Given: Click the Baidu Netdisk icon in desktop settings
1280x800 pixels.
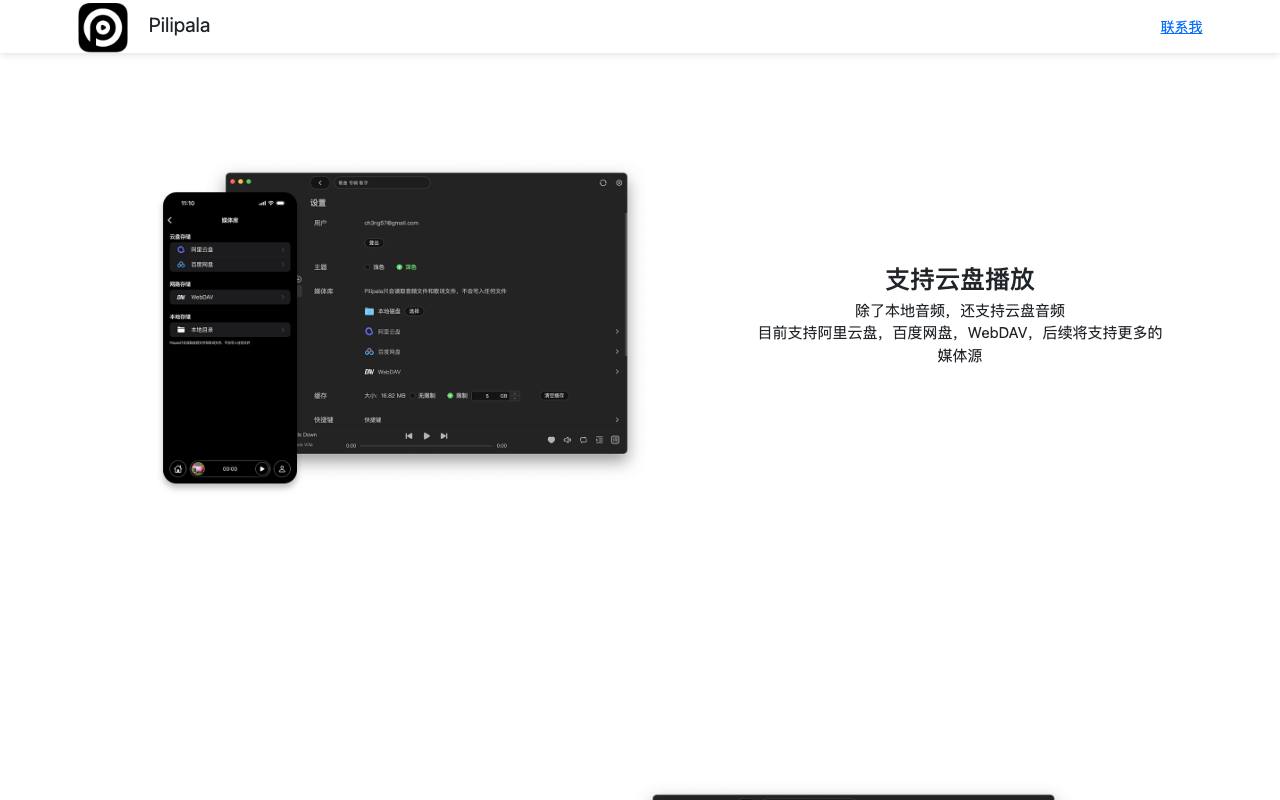Looking at the screenshot, I should click(369, 352).
